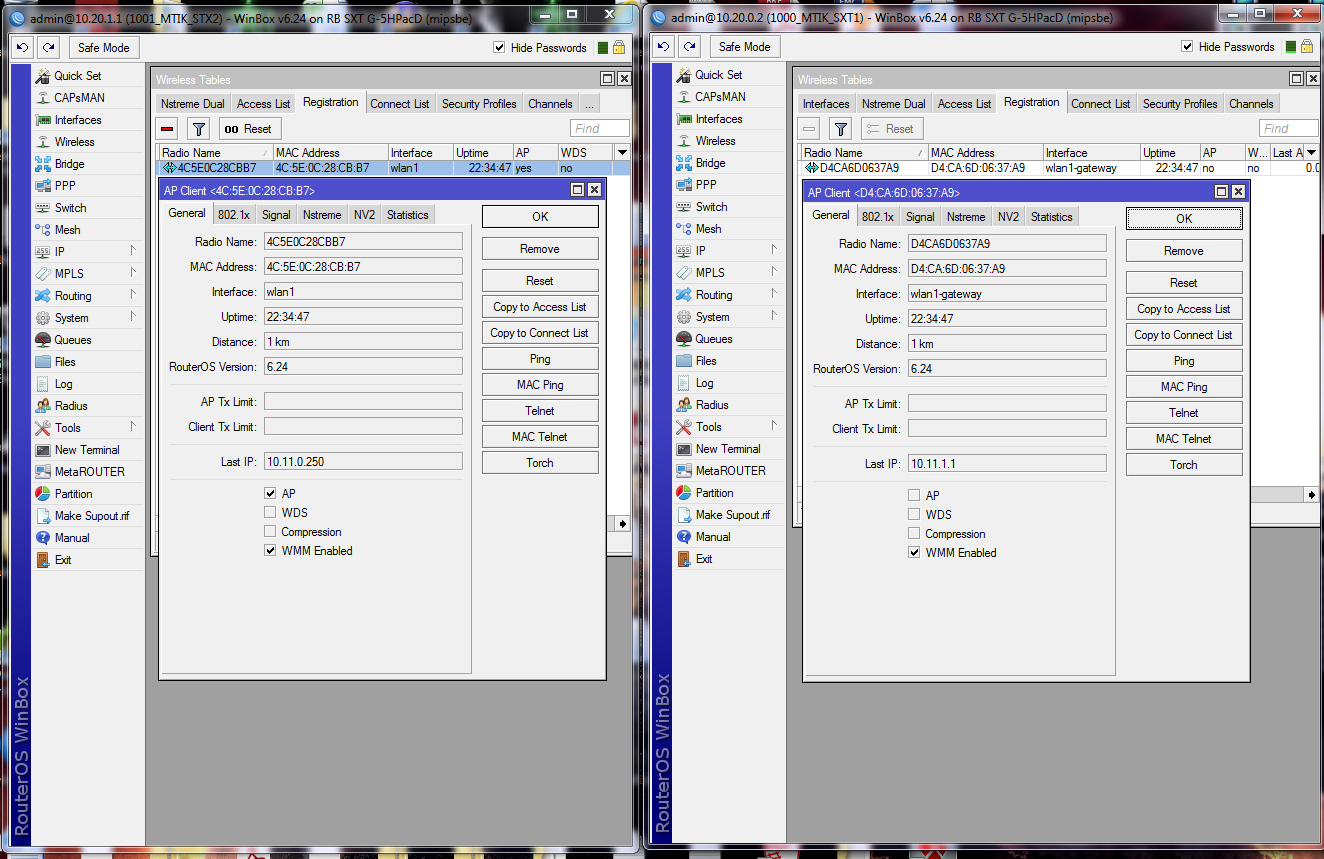This screenshot has height=859, width=1324.
Task: Click red minus remove icon in left Registration tab
Action: (x=168, y=129)
